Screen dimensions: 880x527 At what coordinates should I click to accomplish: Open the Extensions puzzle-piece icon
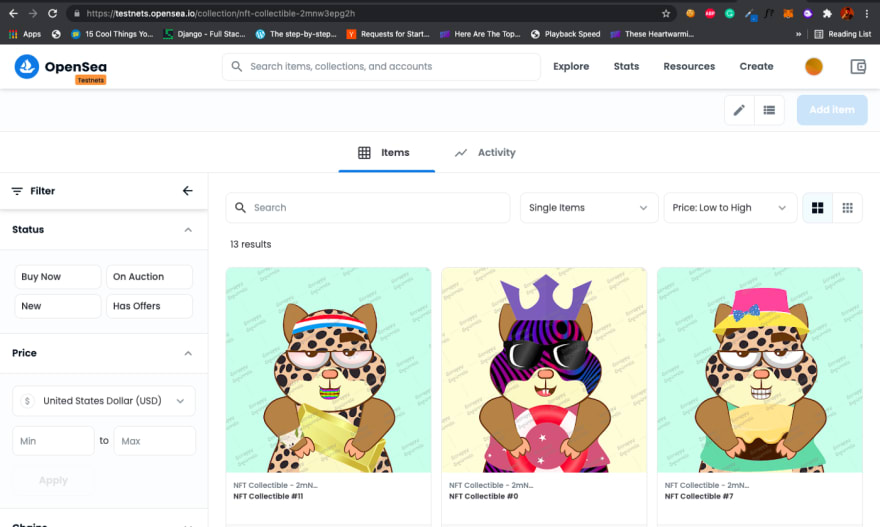click(x=827, y=13)
